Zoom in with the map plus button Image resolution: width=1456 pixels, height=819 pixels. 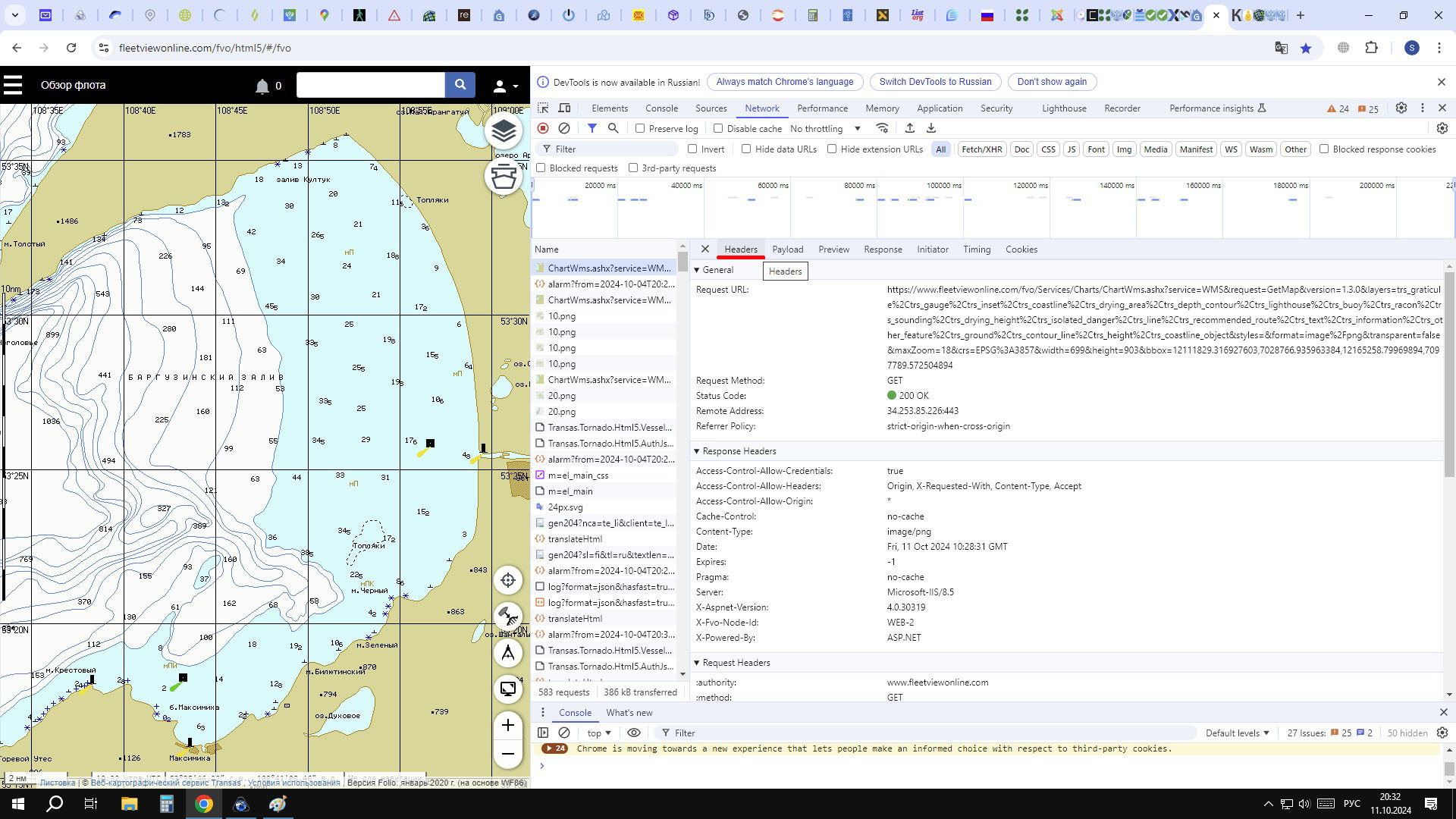coord(508,725)
